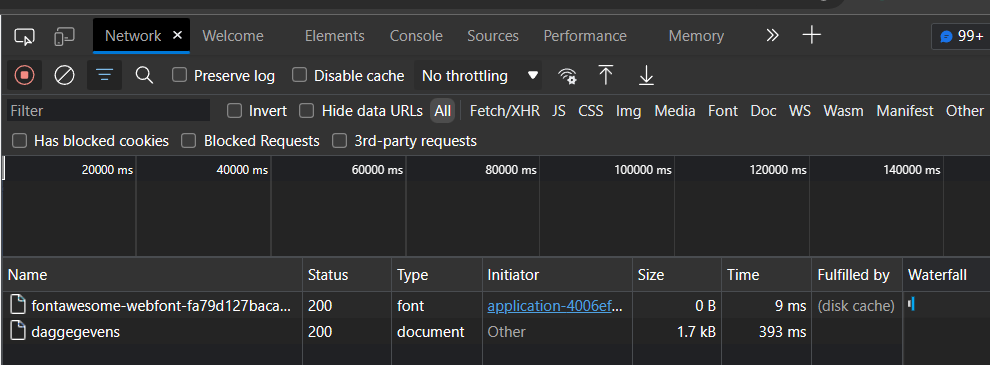990x365 pixels.
Task: Check the Hide data URLs option
Action: (306, 111)
